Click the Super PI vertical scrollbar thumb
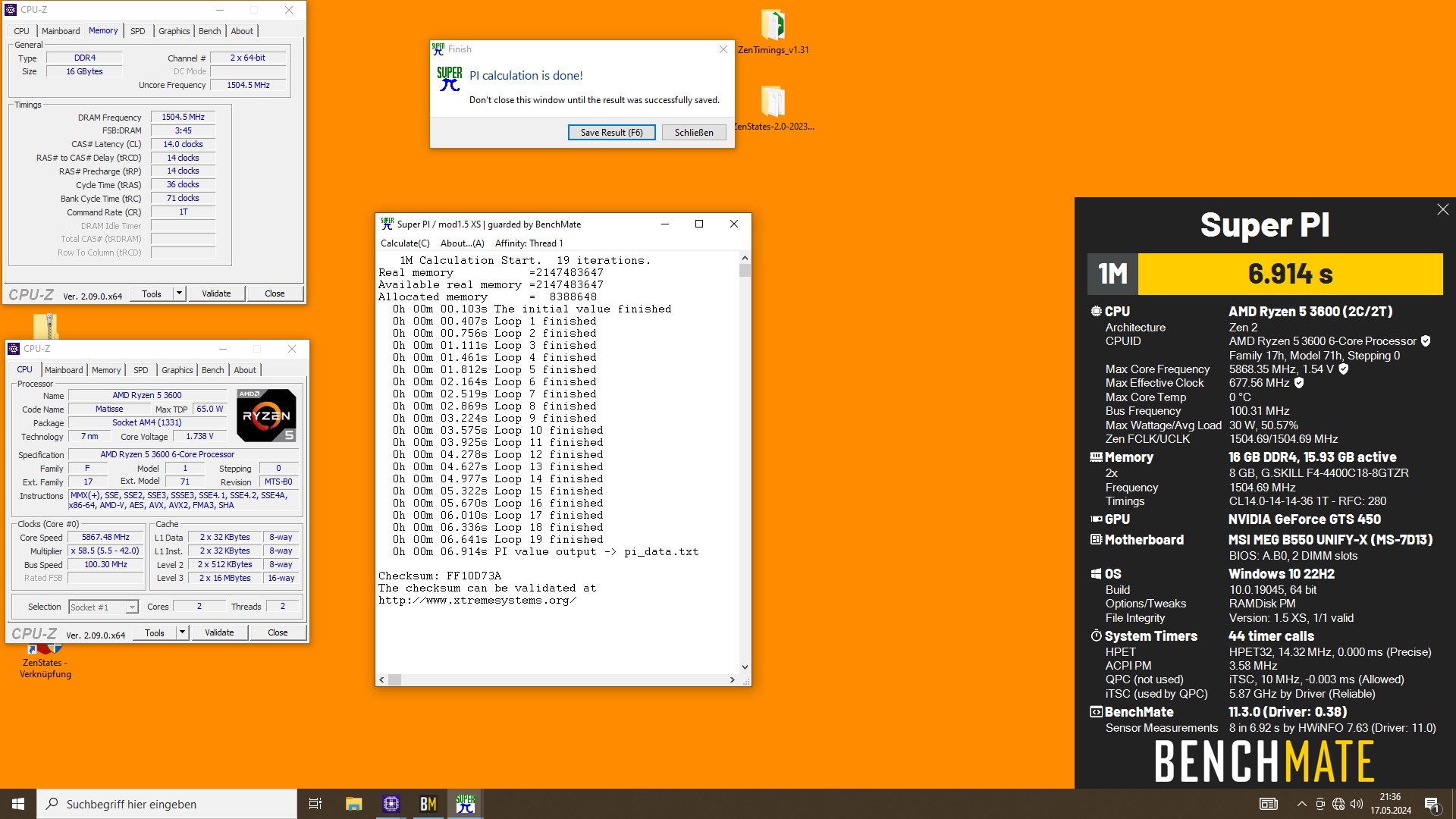The height and width of the screenshot is (819, 1456). [745, 270]
